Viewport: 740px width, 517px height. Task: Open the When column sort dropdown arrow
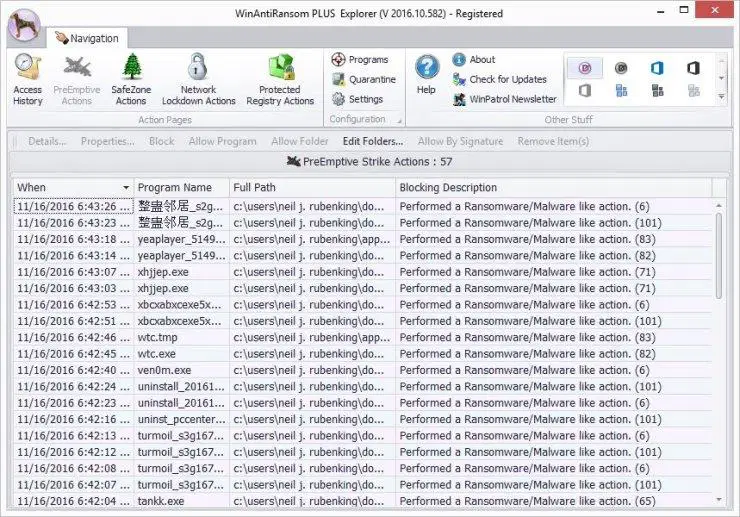click(x=126, y=187)
